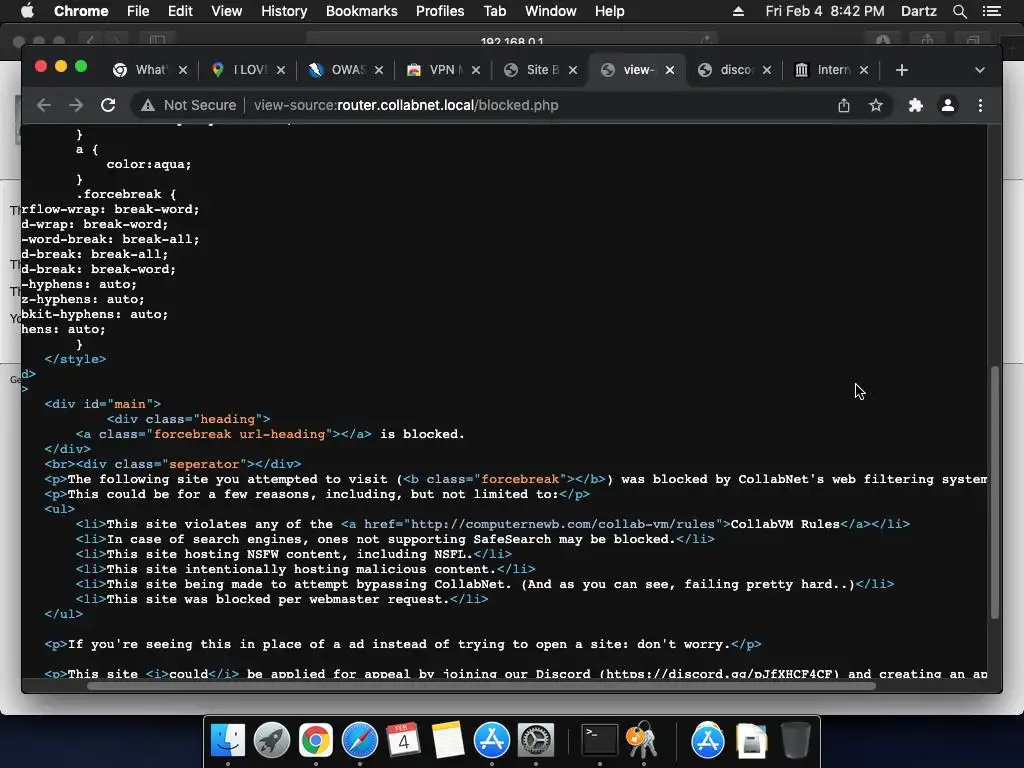Close the Site B tab
Viewport: 1024px width, 768px height.
[573, 70]
